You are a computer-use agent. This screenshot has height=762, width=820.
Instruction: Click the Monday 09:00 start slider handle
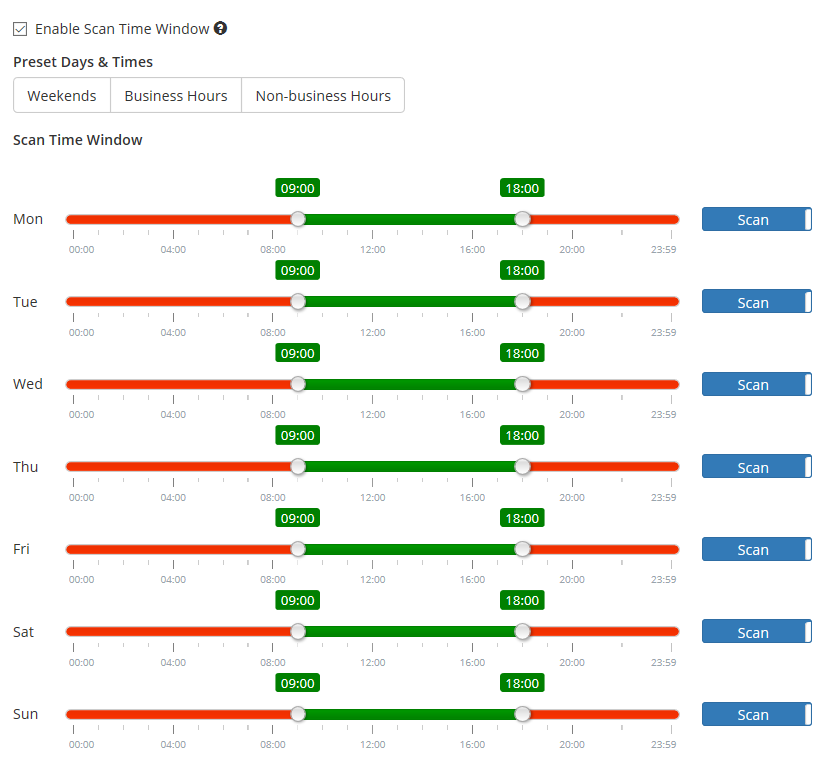point(298,220)
